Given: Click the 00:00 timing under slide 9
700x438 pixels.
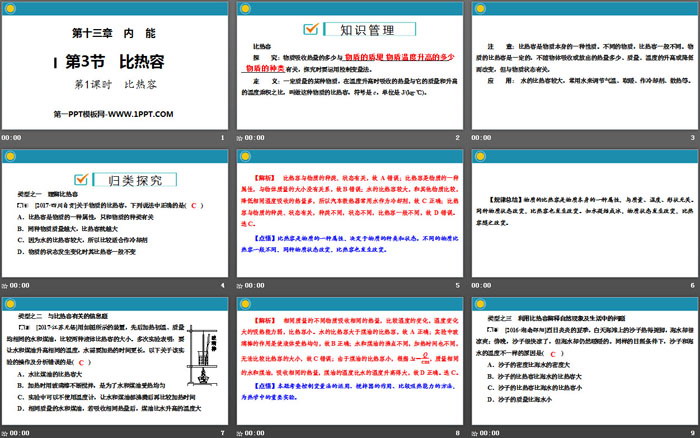Looking at the screenshot, I should (x=489, y=433).
